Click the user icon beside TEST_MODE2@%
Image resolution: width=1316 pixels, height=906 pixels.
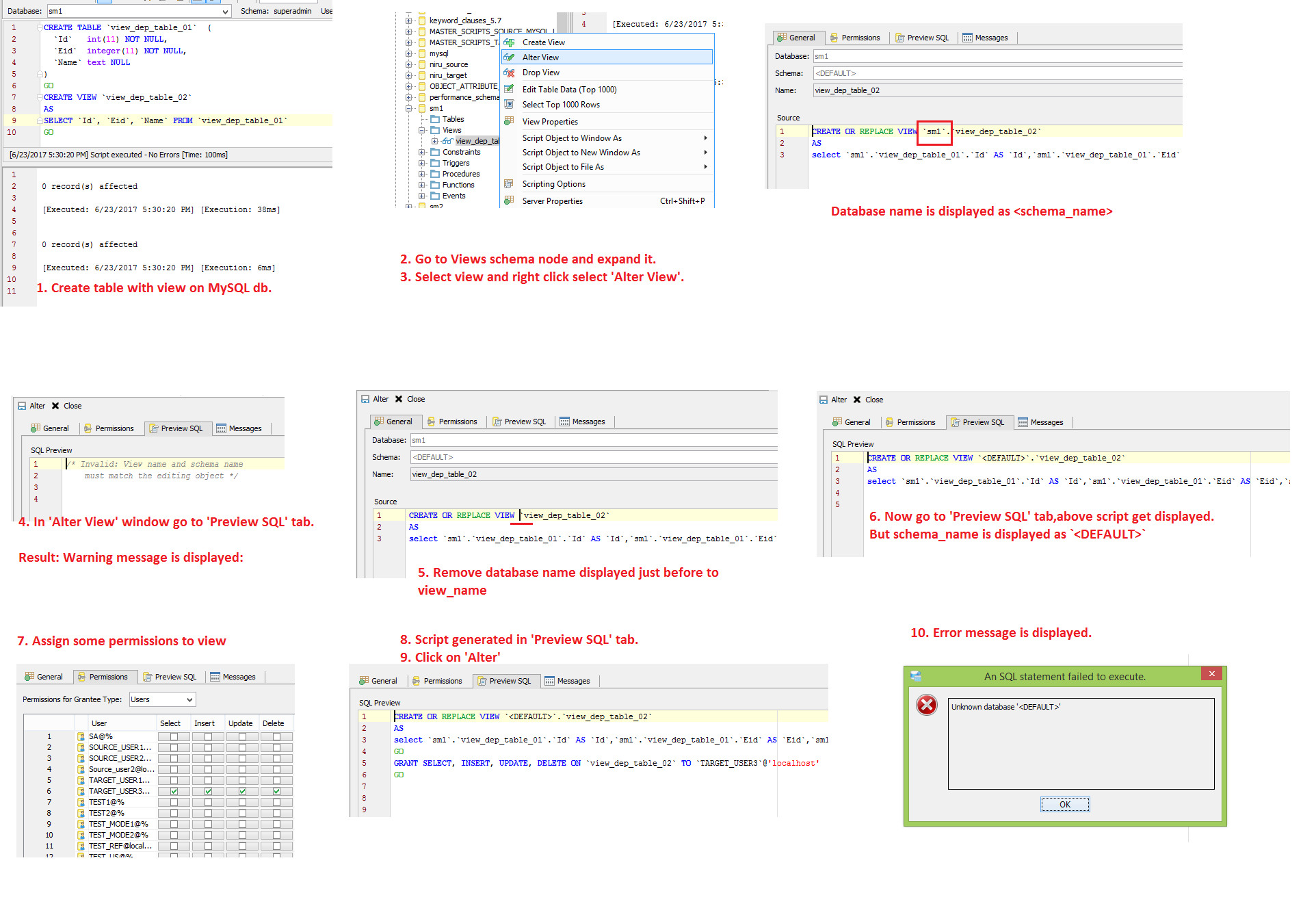[x=81, y=835]
